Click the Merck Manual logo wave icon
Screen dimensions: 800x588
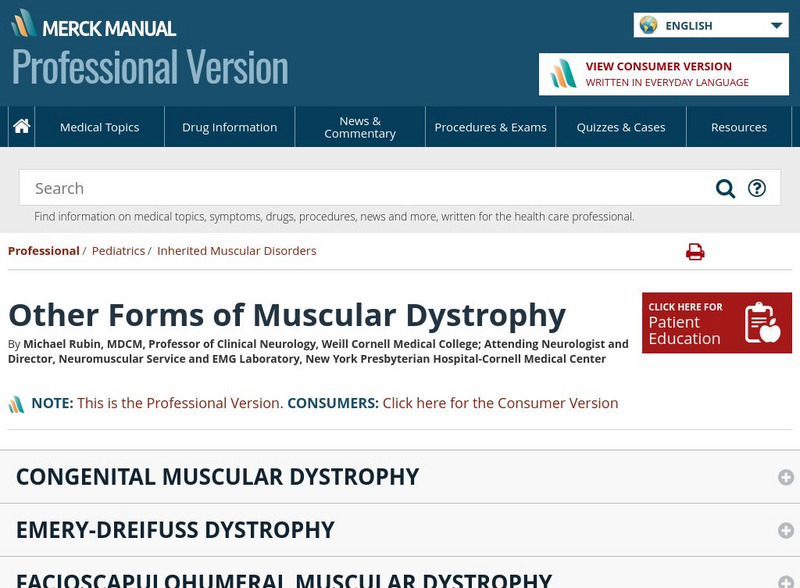tap(26, 24)
